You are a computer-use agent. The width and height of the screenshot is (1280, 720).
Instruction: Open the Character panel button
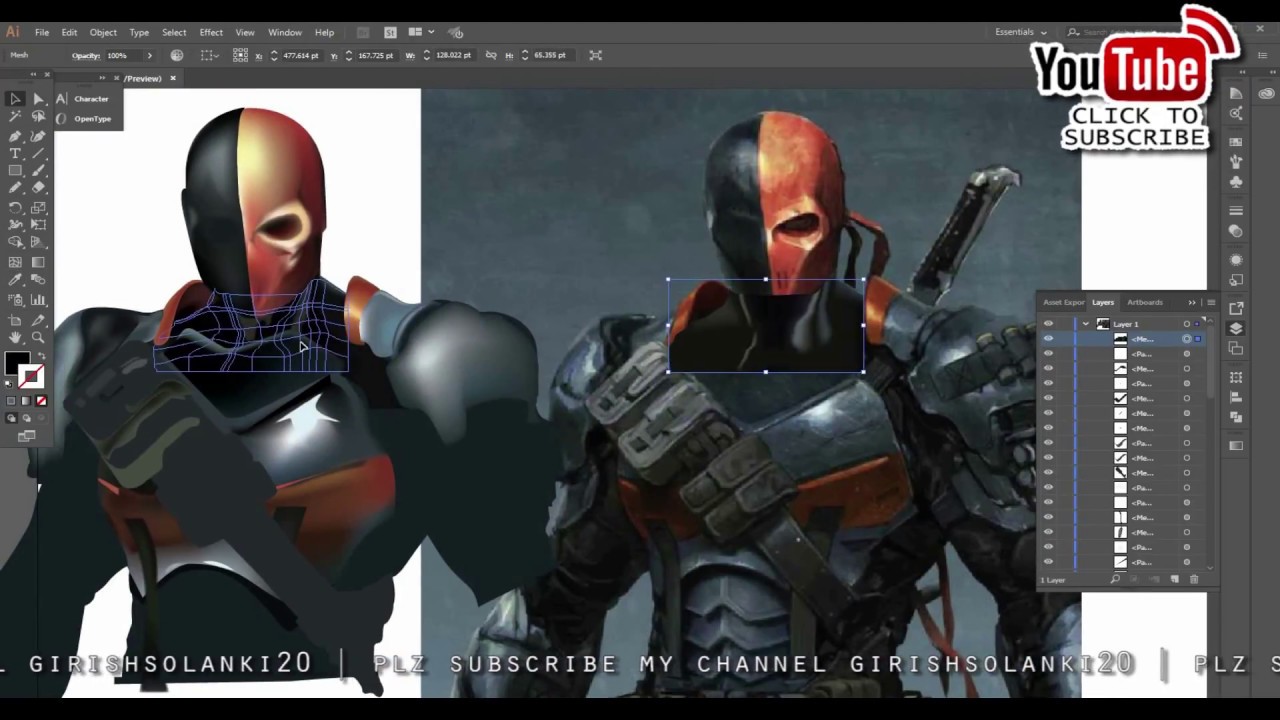click(x=83, y=99)
